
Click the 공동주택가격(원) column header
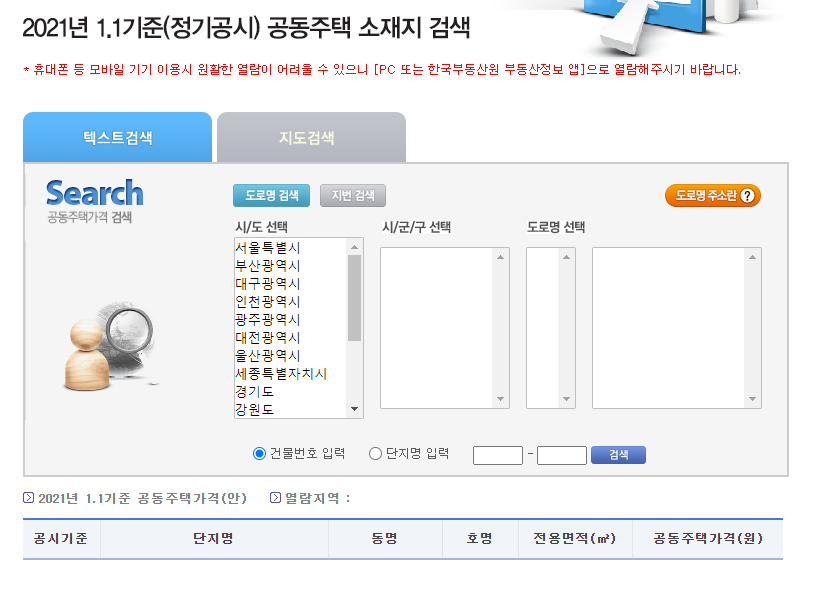tap(708, 539)
